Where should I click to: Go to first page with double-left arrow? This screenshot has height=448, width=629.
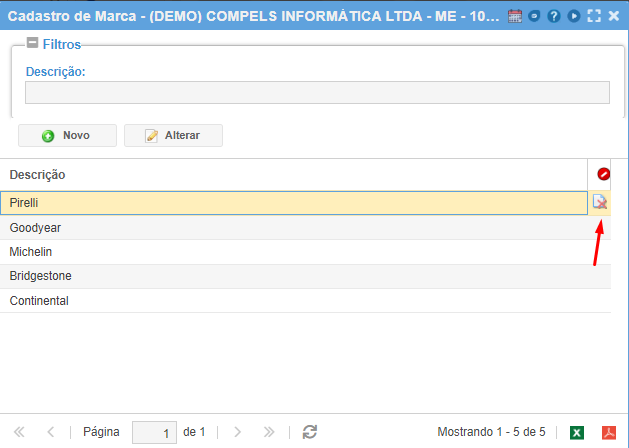point(19,432)
